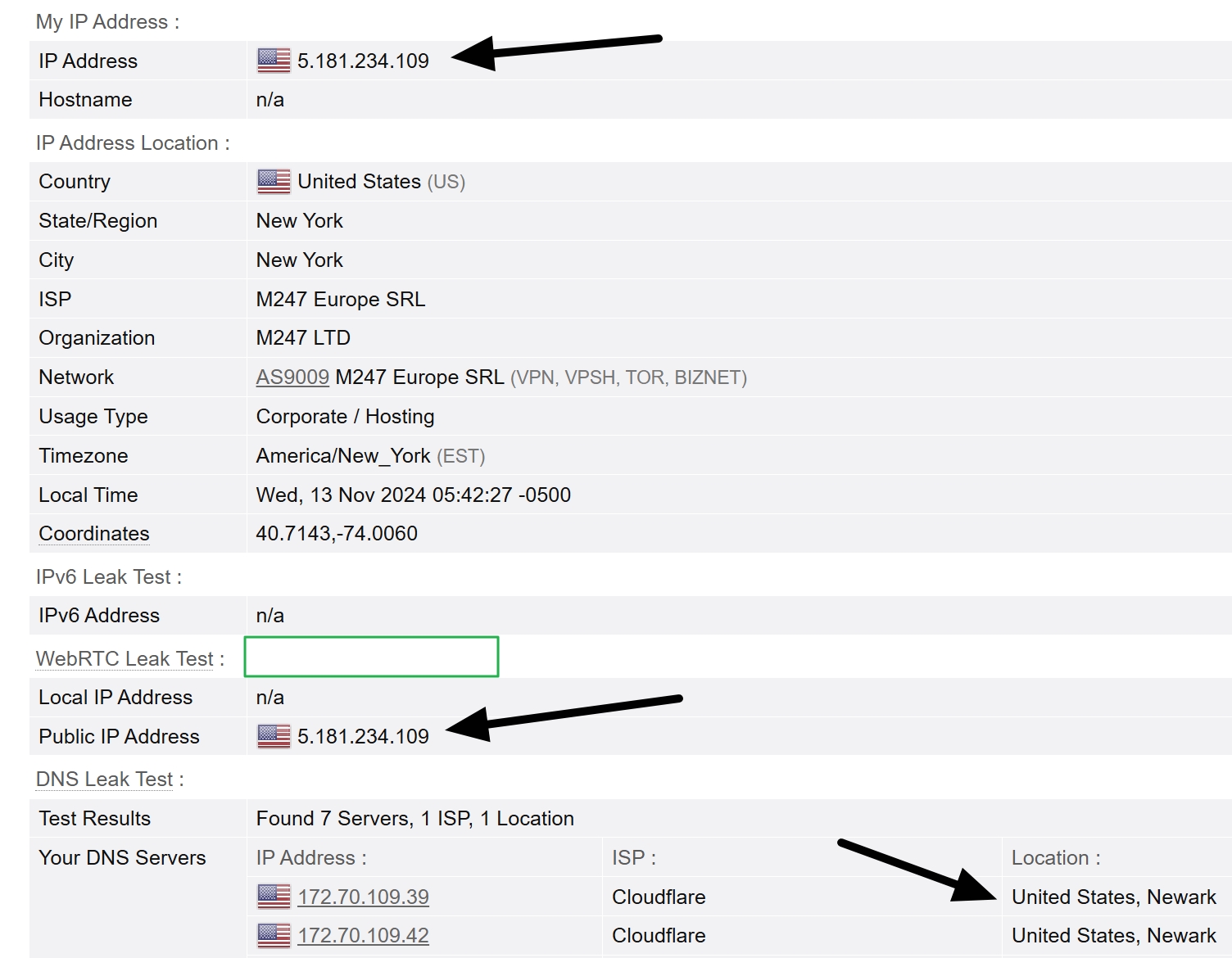Click inside the green WebRTC test box
Viewport: 1232px width, 958px height.
tap(371, 656)
